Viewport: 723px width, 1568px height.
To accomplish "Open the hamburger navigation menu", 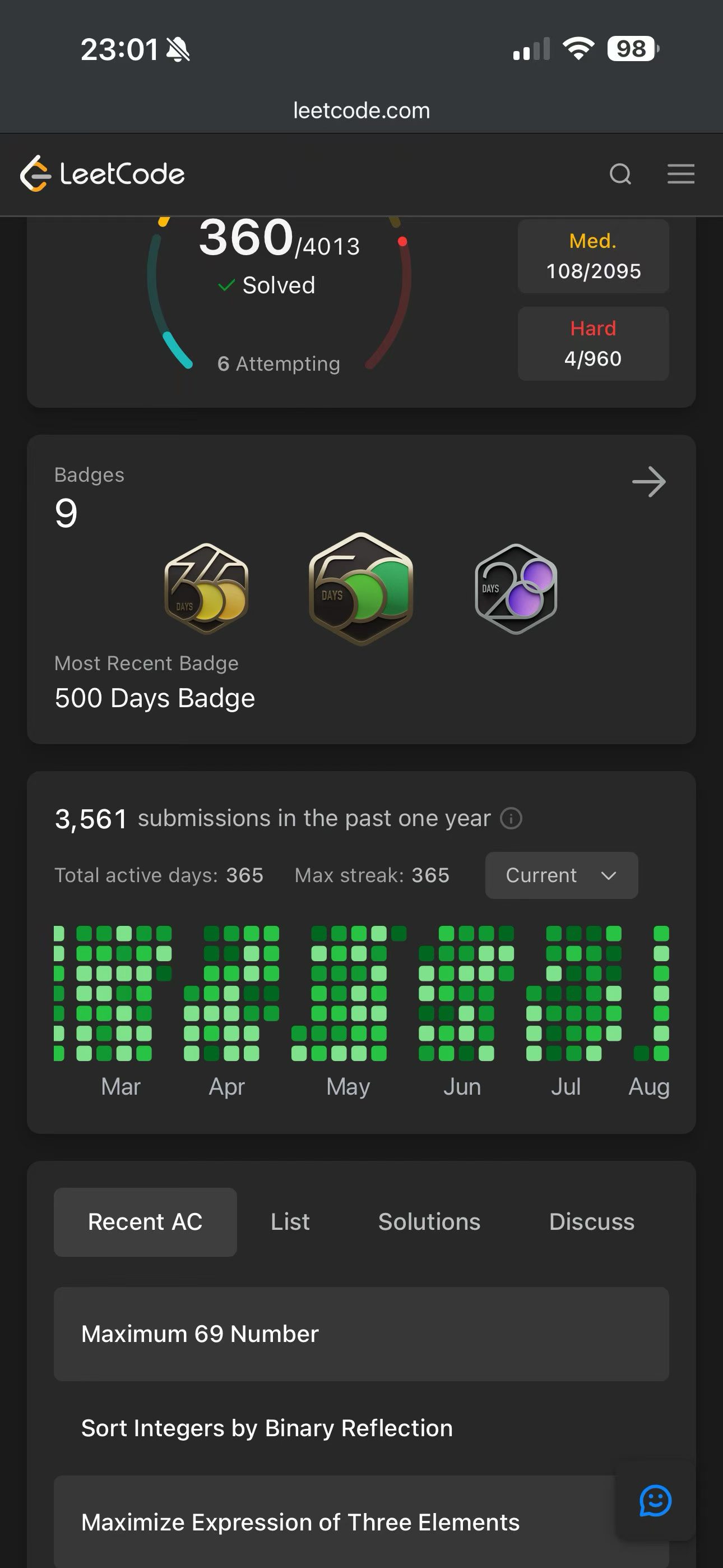I will [680, 174].
